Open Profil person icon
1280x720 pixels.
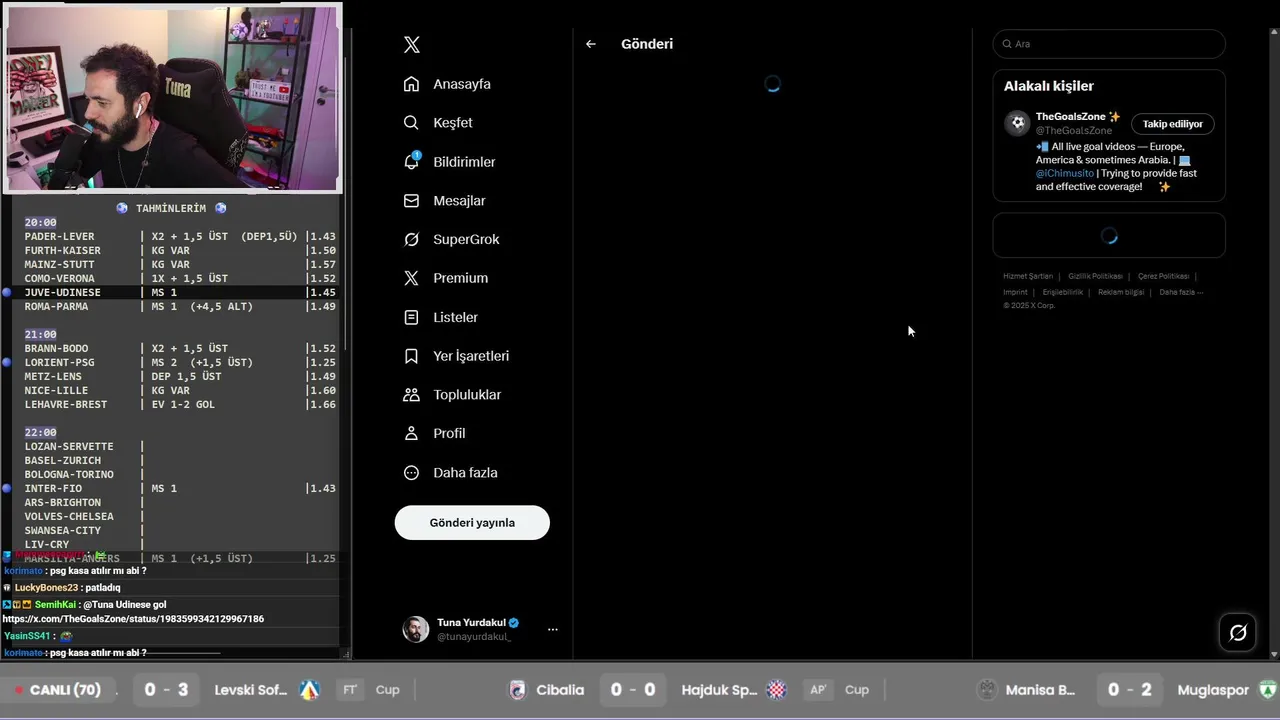[411, 434]
